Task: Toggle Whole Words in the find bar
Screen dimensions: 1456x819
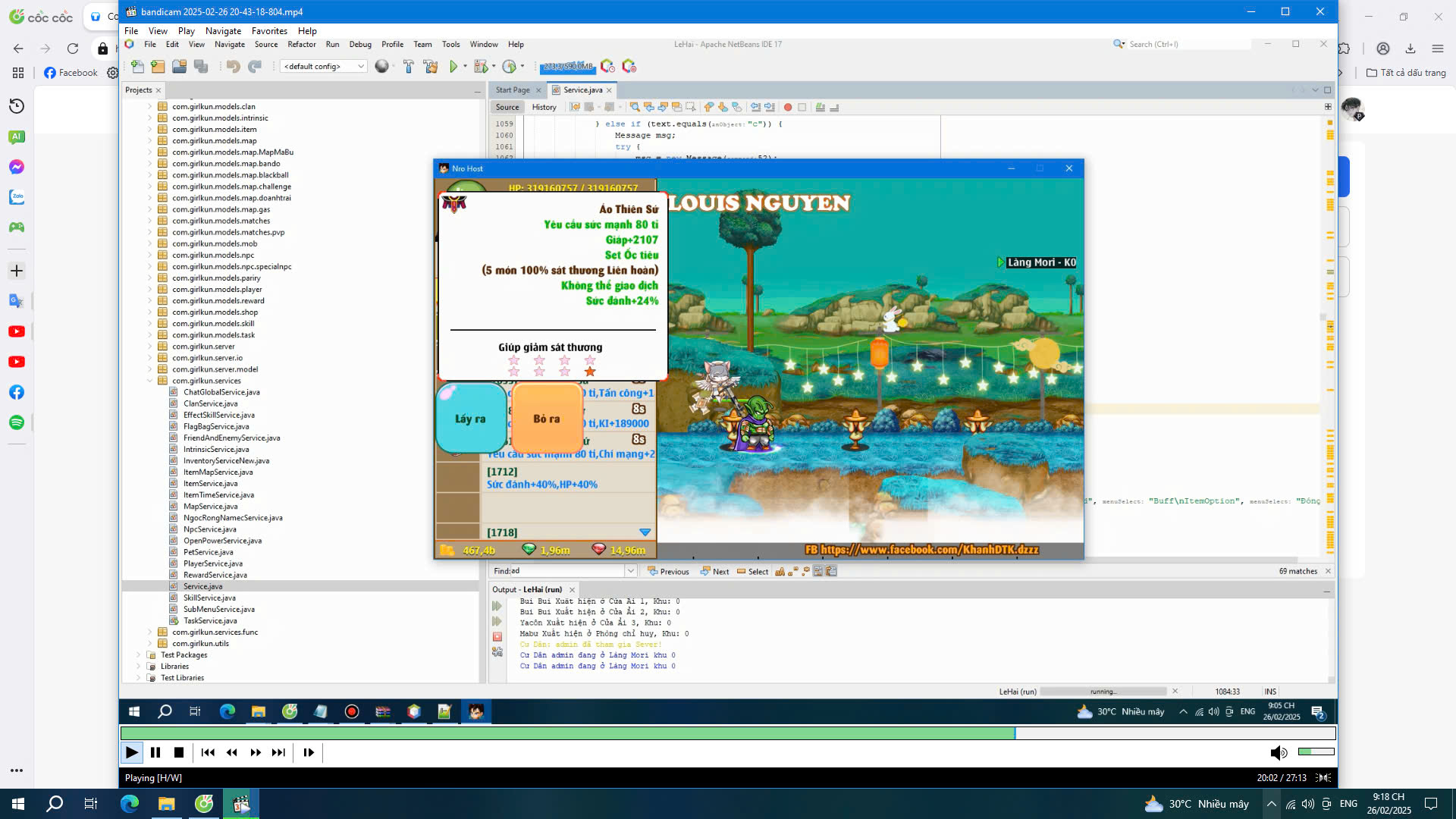Action: pos(793,572)
